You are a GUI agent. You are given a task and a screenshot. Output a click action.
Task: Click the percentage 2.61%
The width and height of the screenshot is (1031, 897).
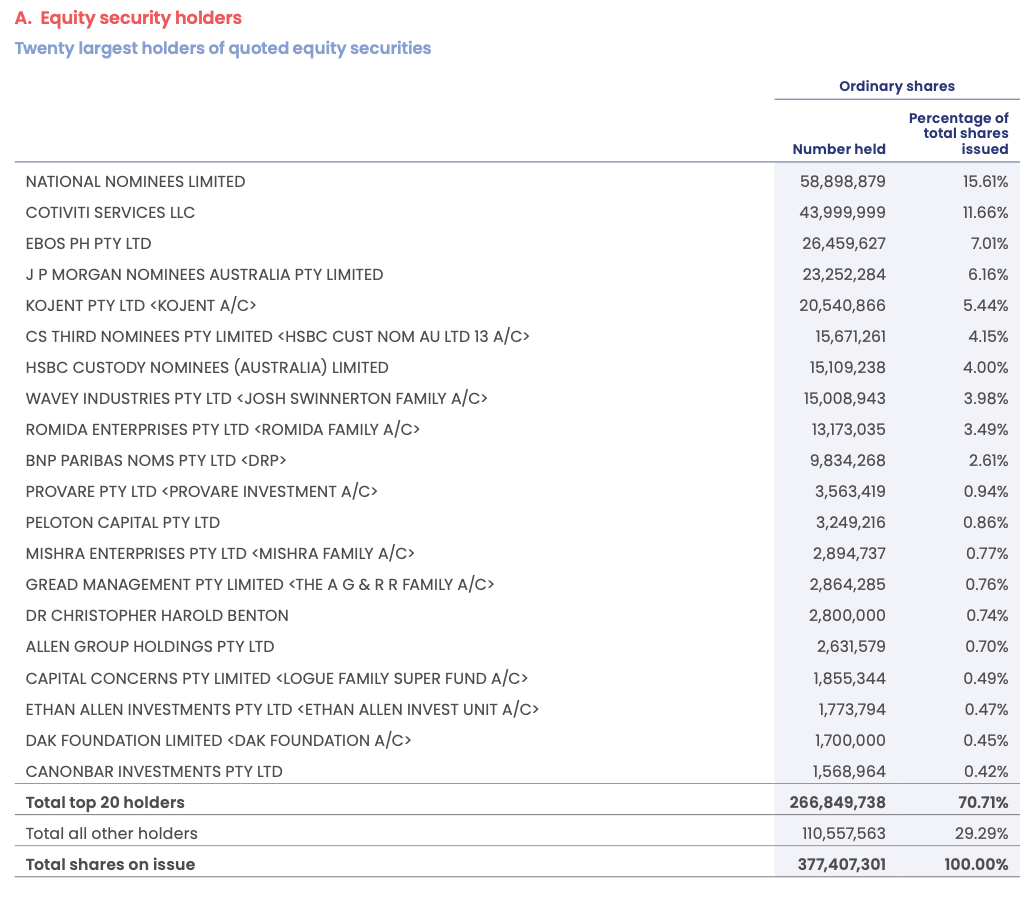pyautogui.click(x=989, y=460)
